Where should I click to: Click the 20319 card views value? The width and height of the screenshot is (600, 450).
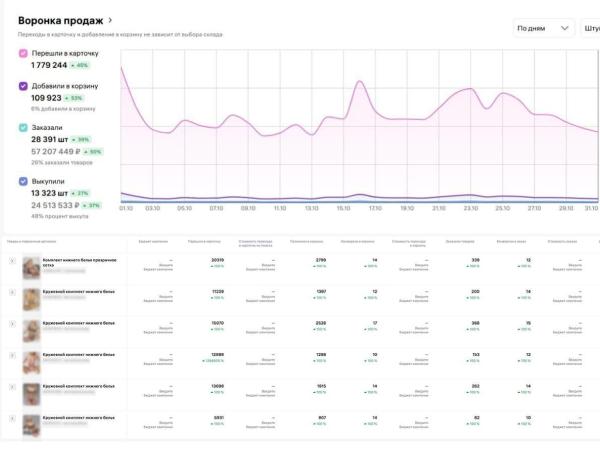pyautogui.click(x=217, y=260)
